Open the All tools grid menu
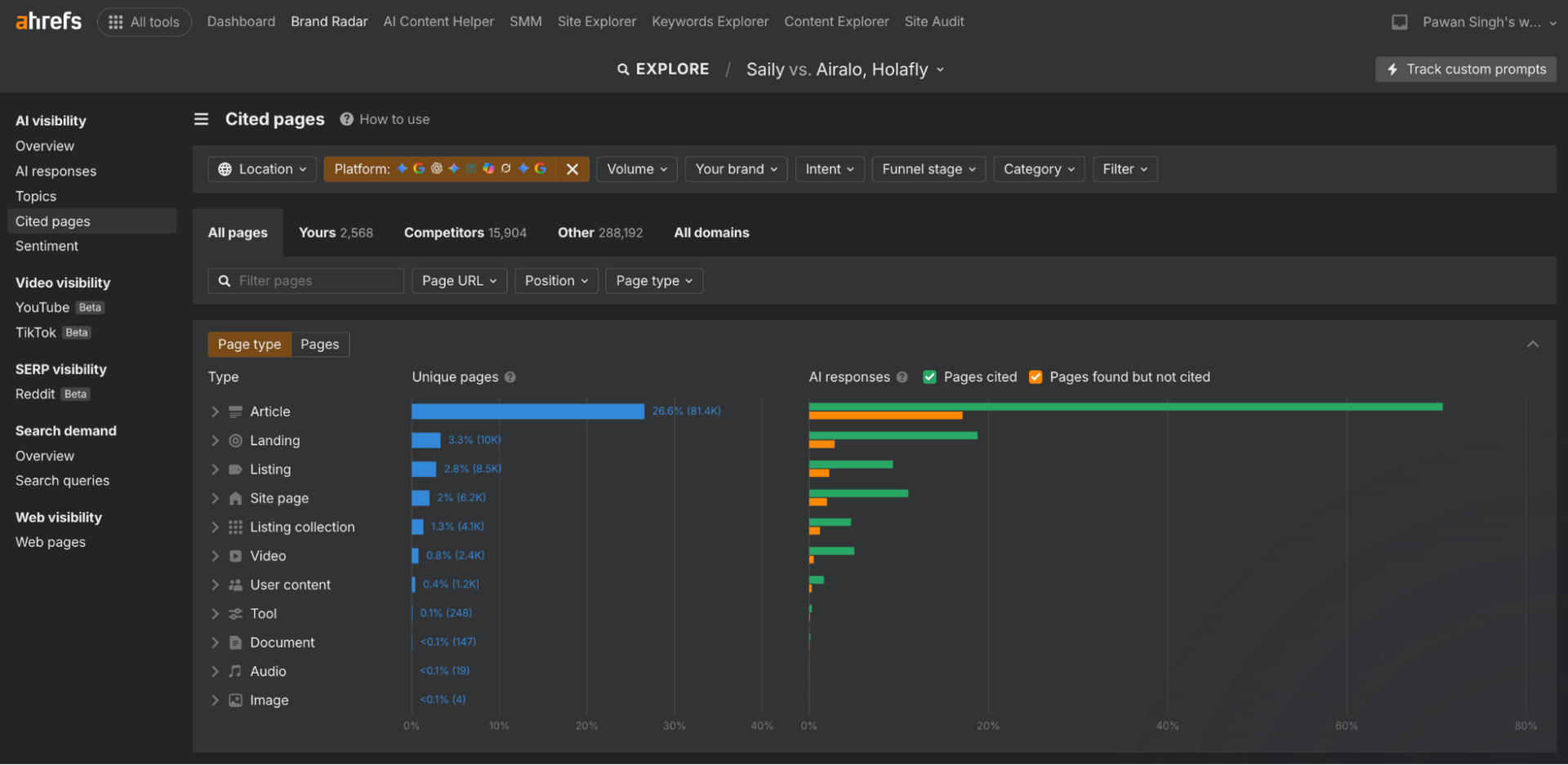1568x765 pixels. point(145,22)
